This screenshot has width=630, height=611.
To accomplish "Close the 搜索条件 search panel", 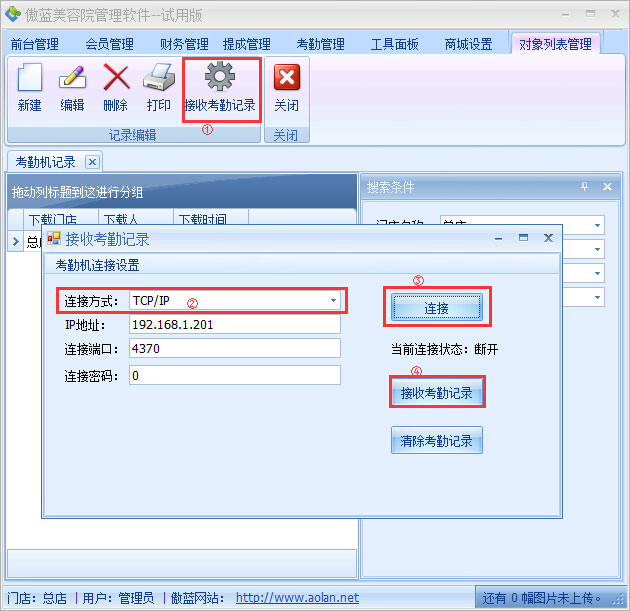I will 607,186.
